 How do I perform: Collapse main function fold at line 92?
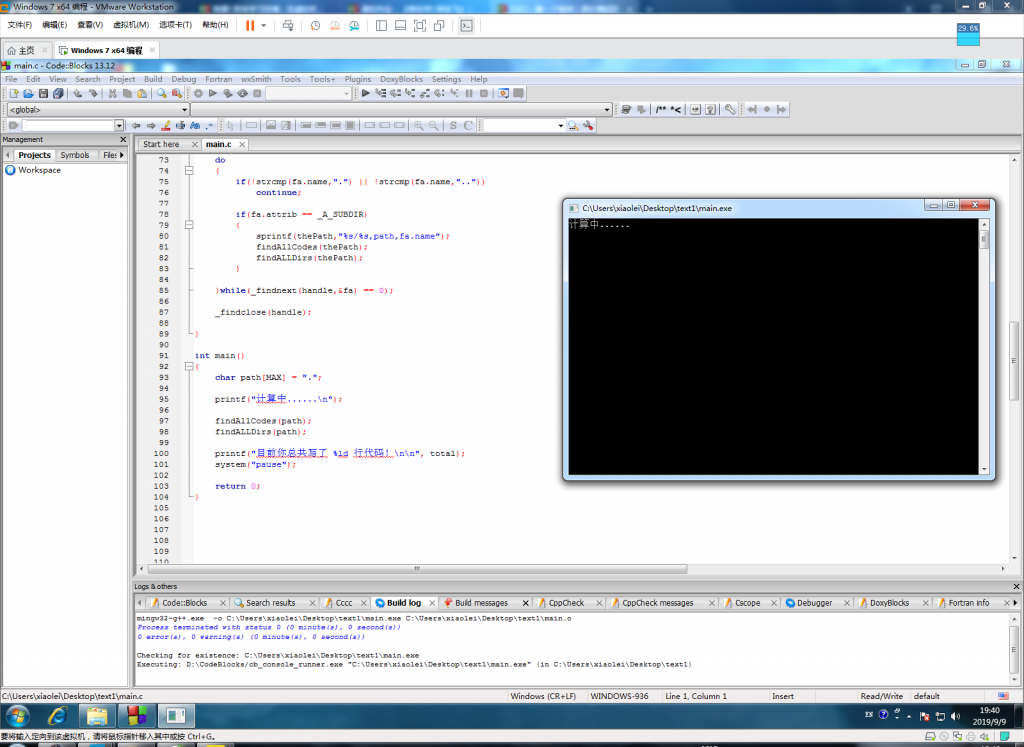[x=189, y=366]
